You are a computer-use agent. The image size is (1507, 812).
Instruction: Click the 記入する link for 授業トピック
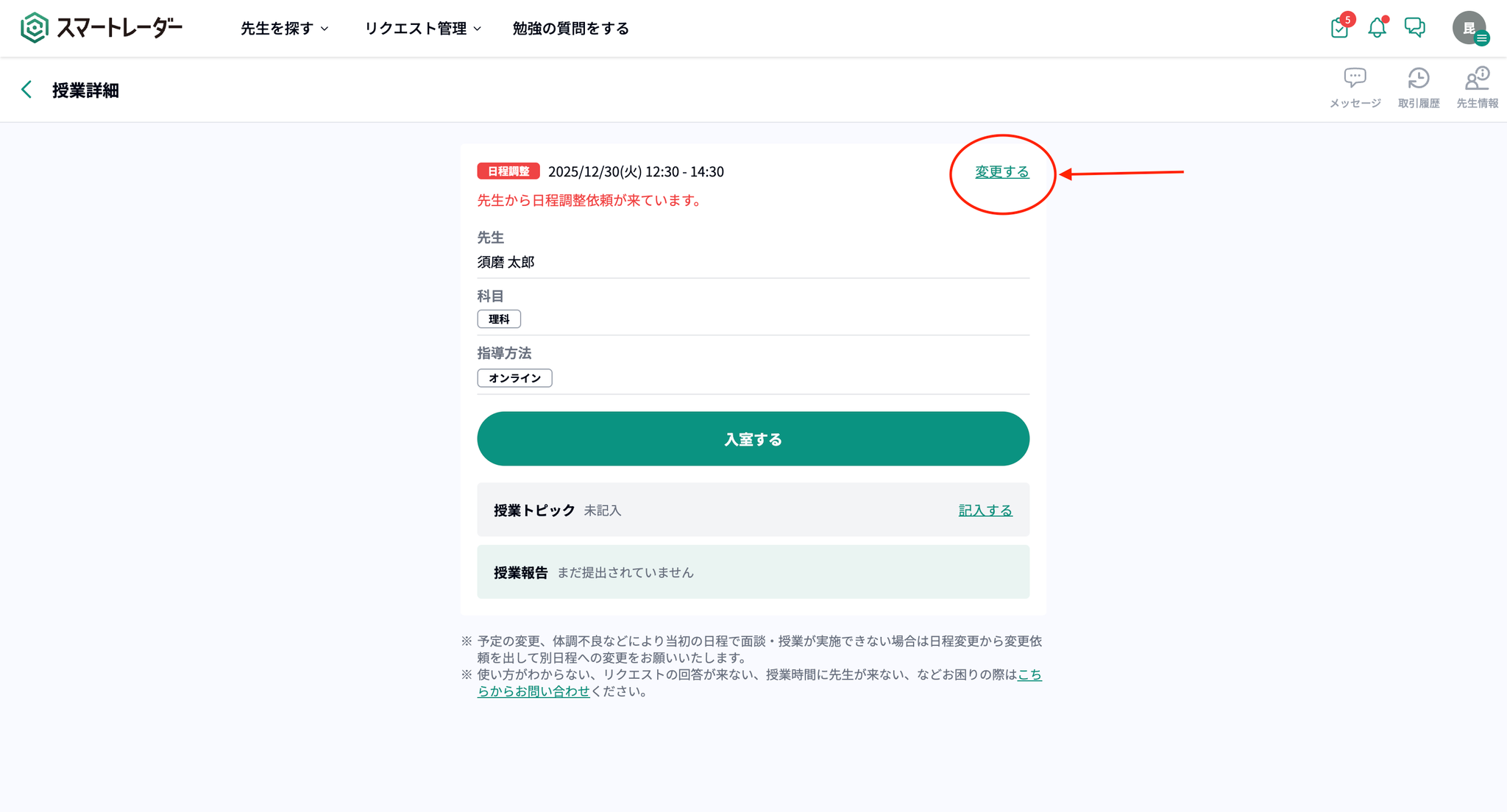click(x=985, y=510)
